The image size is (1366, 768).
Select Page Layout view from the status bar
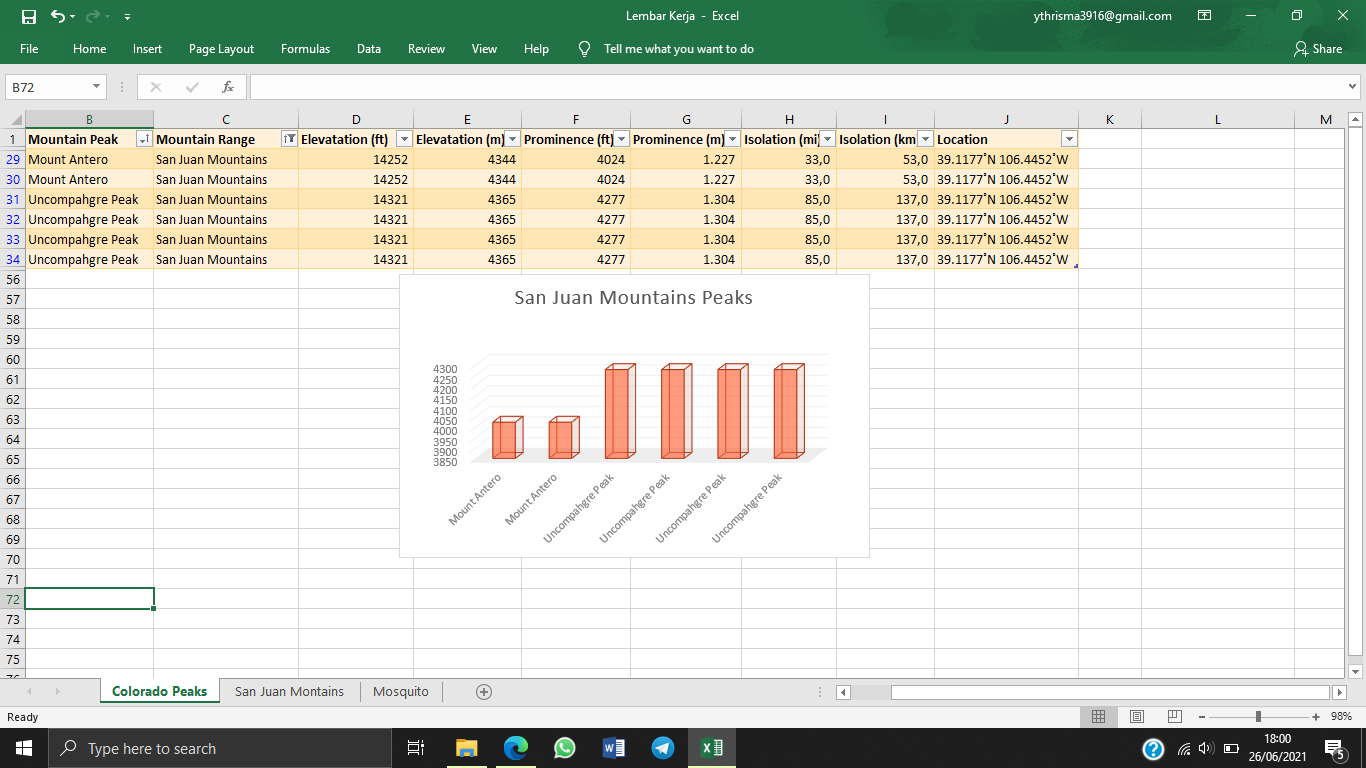tap(1136, 716)
